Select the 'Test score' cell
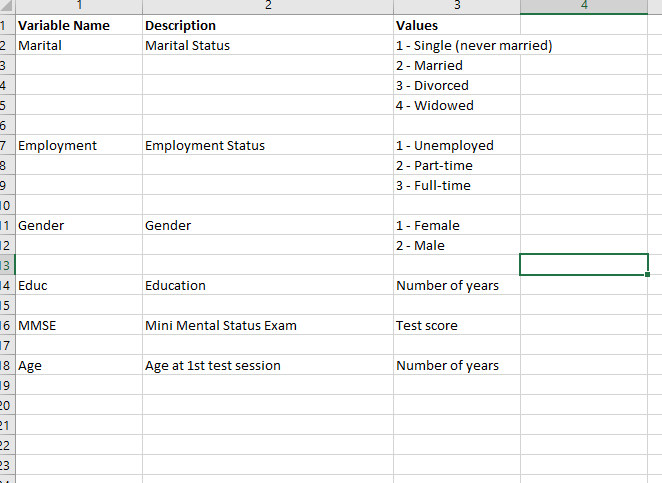 click(457, 325)
